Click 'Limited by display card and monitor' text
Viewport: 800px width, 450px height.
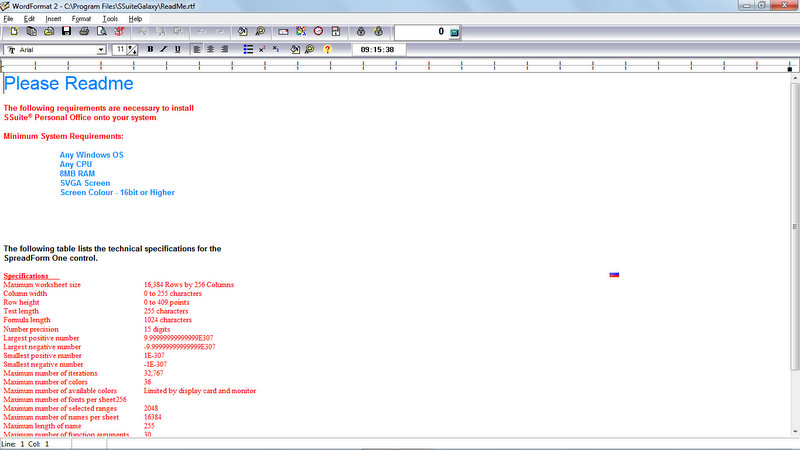(199, 391)
